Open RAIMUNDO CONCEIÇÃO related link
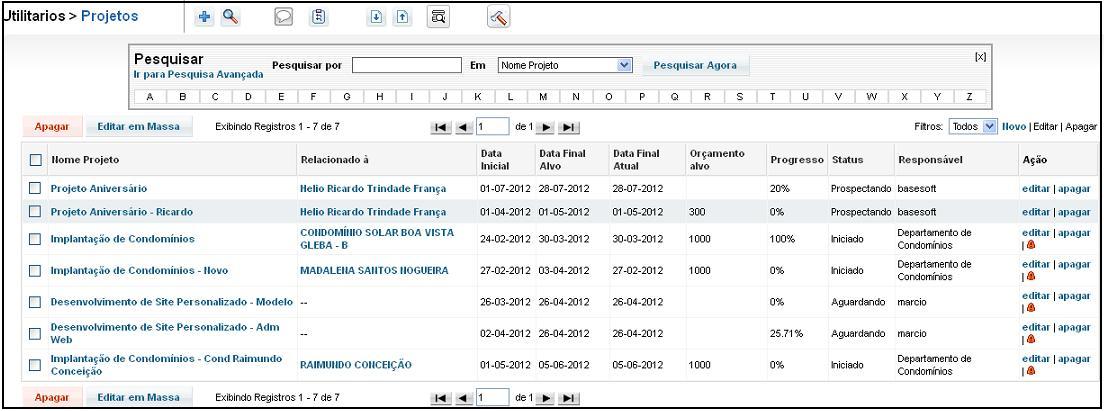The image size is (1104, 411). [x=356, y=365]
